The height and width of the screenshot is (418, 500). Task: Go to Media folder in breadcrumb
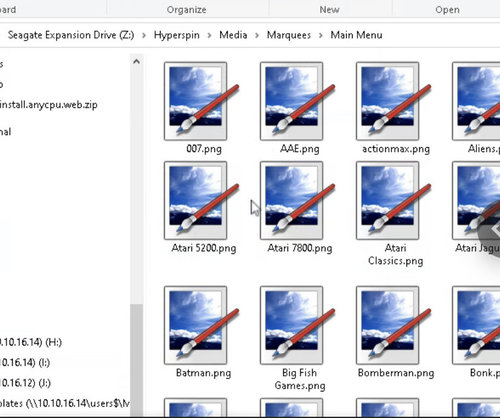tap(233, 35)
